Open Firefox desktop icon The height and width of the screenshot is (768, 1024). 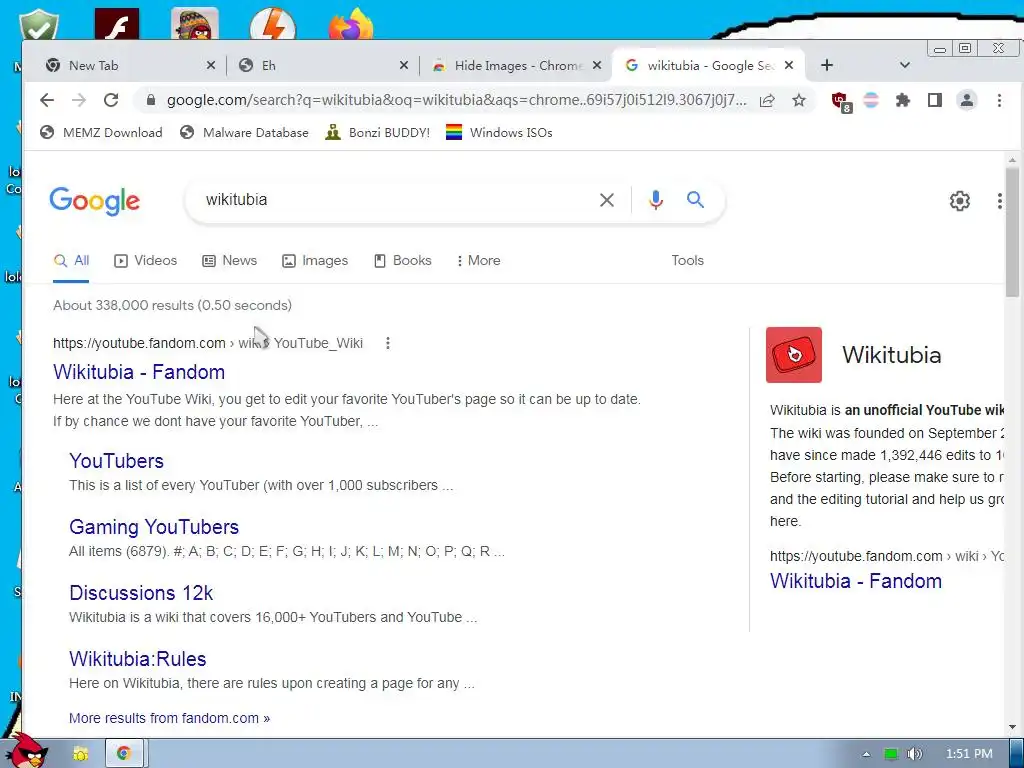pos(351,24)
